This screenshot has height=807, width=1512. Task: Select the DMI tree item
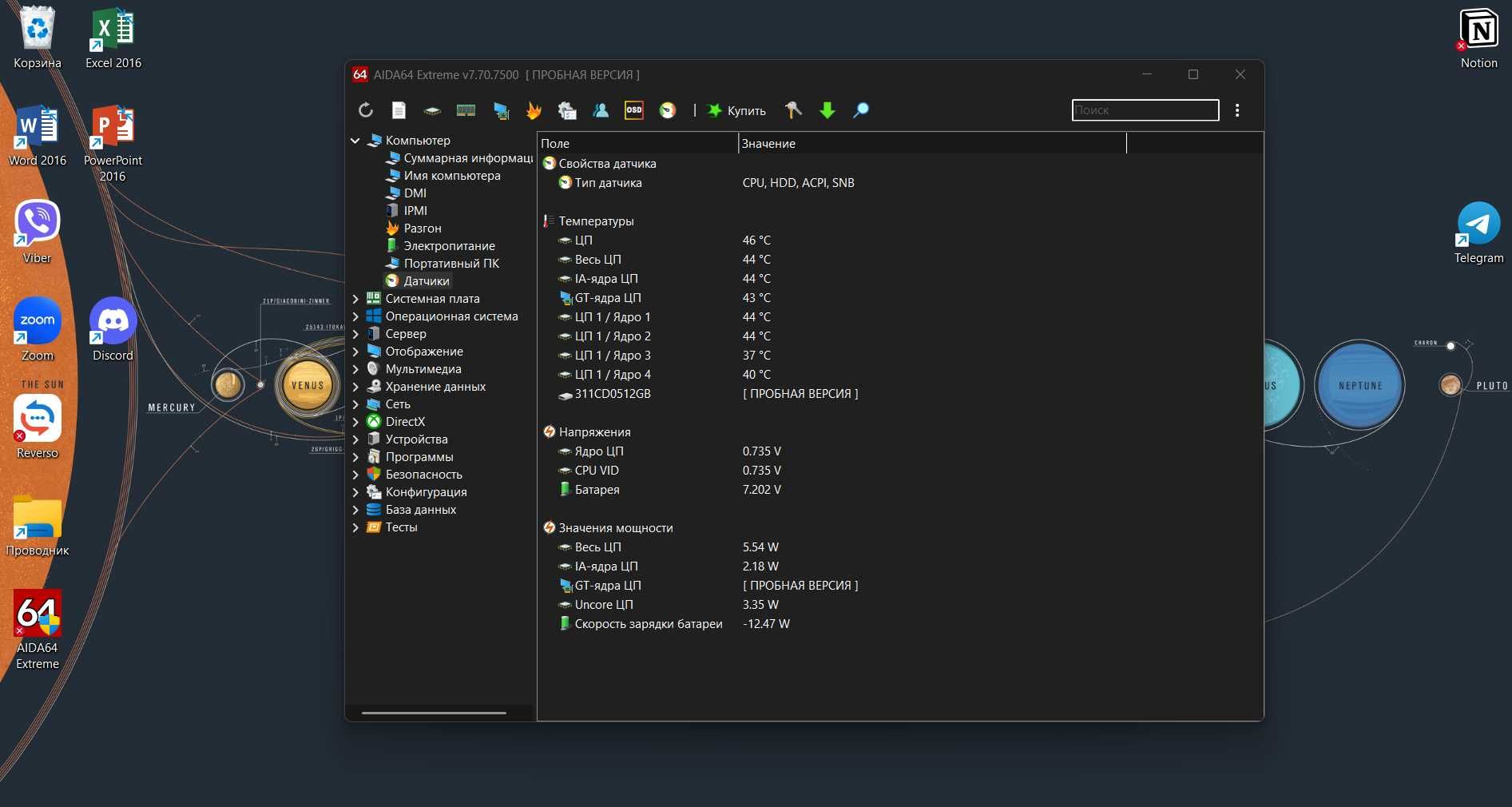407,193
